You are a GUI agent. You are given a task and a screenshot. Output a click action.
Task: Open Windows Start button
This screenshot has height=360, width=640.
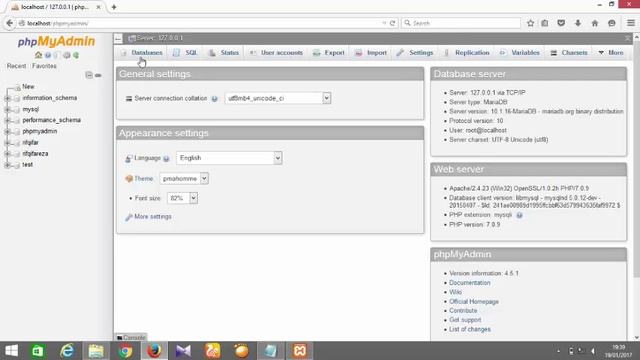pos(11,351)
